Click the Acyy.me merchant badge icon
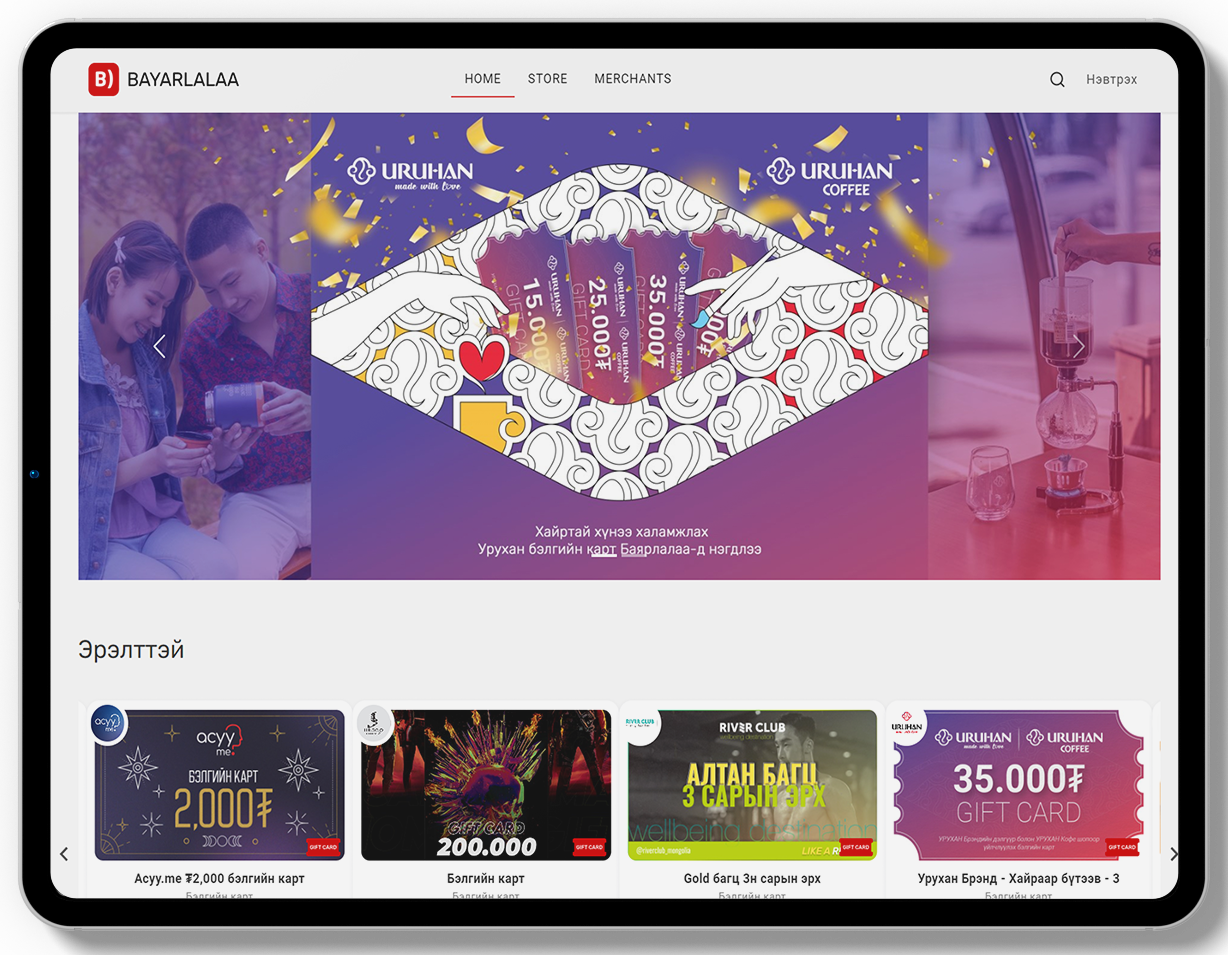The width and height of the screenshot is (1228, 955). click(108, 724)
